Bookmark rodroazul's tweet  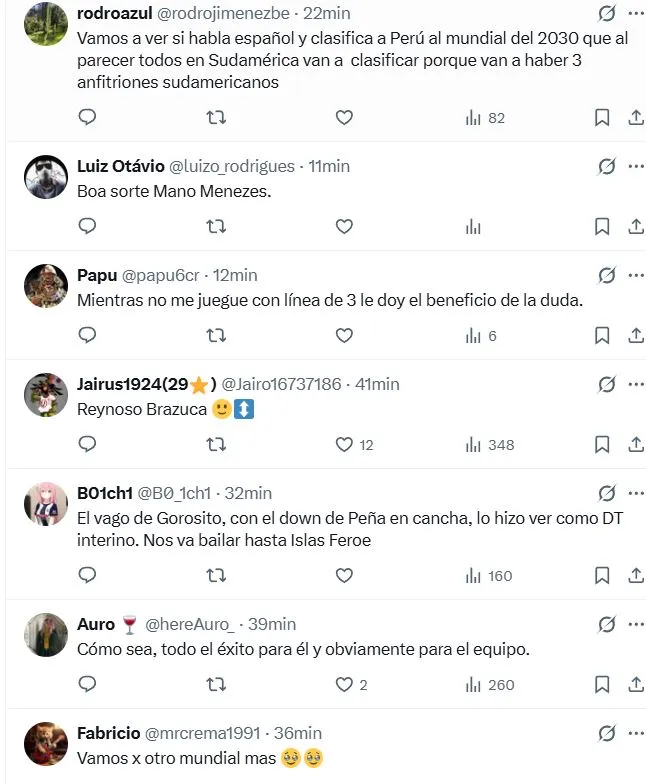pos(602,118)
